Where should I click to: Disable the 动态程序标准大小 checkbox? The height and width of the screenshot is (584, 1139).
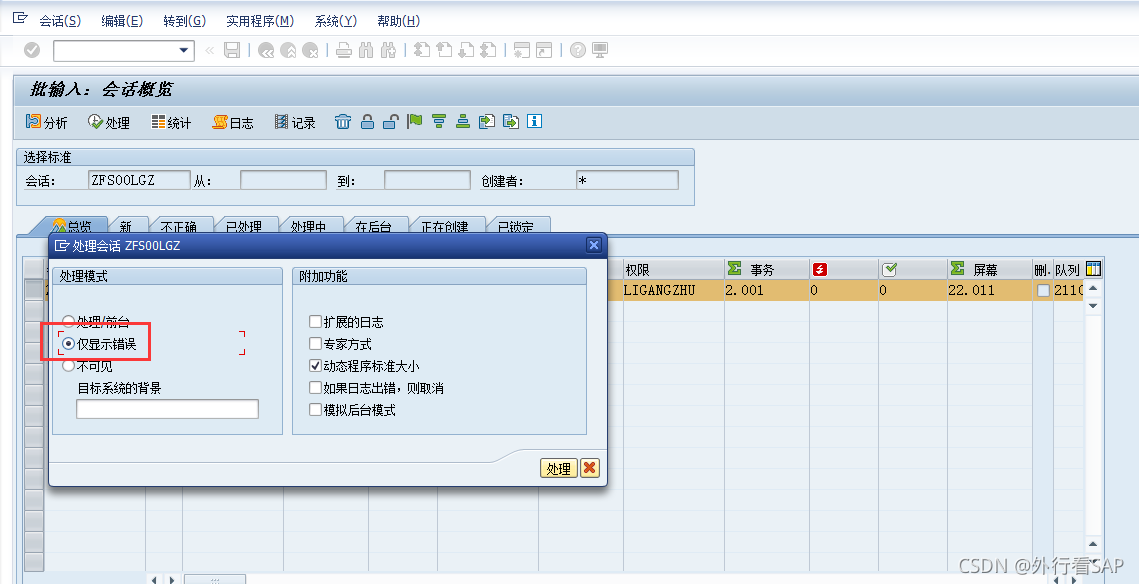[x=316, y=365]
